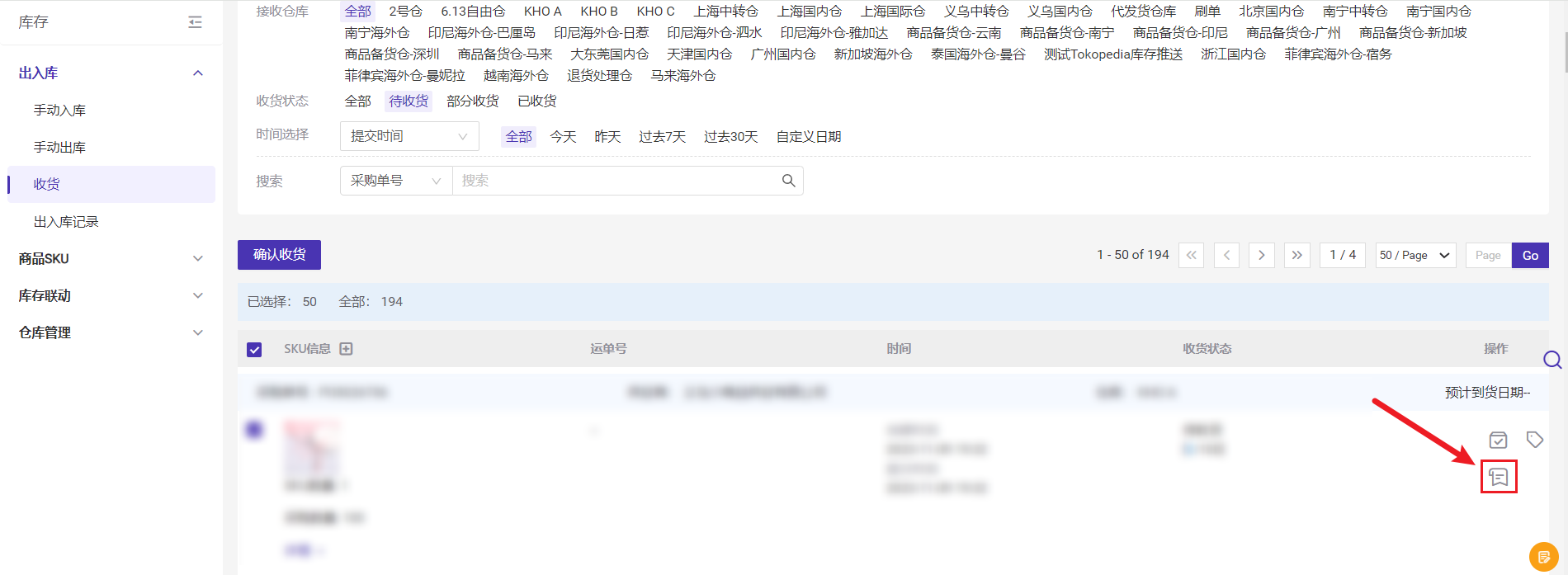Go to the next page arrow

click(x=1262, y=255)
